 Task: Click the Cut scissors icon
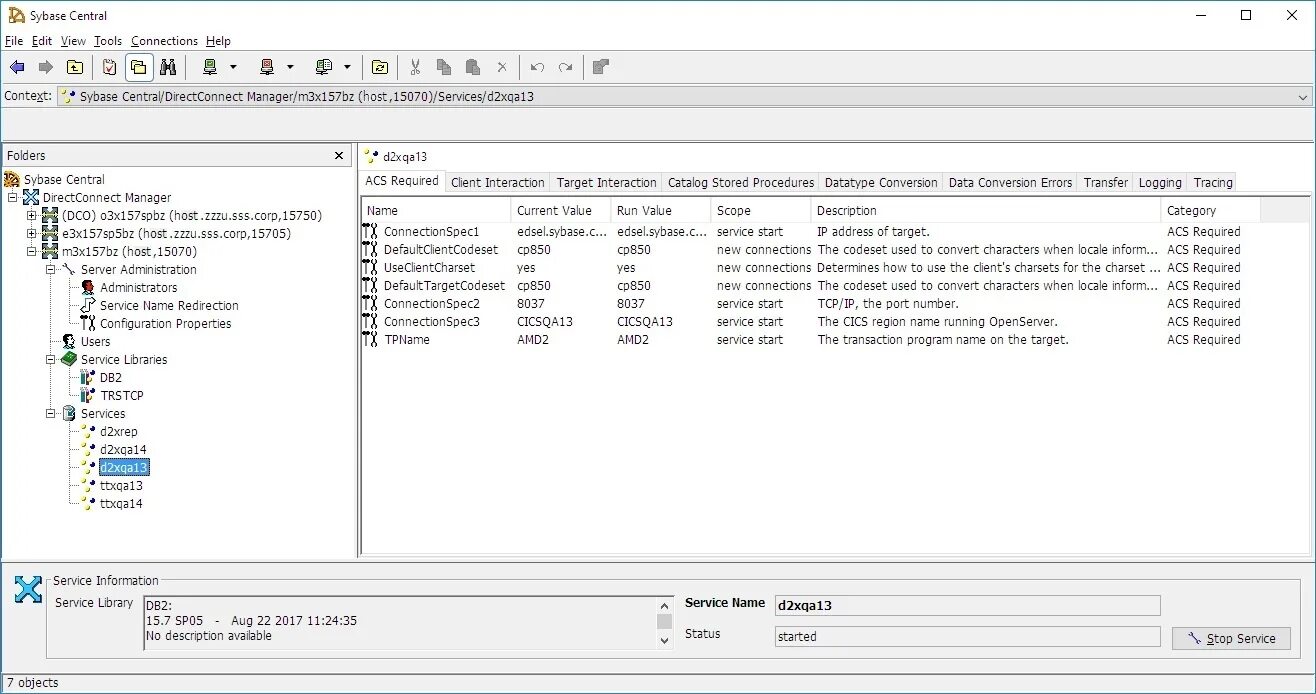[415, 67]
